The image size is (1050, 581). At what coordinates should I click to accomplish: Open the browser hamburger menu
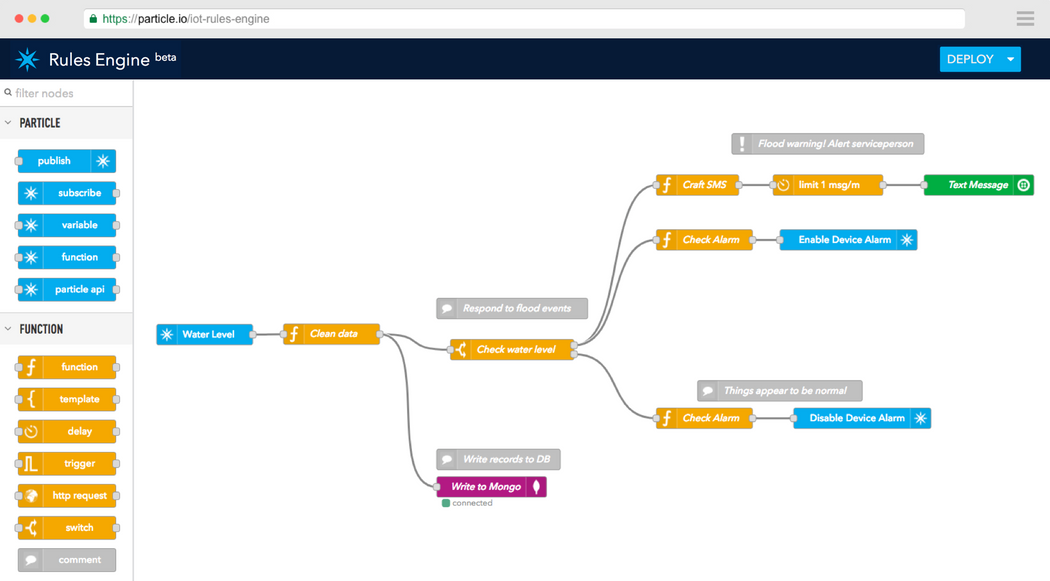point(1024,18)
